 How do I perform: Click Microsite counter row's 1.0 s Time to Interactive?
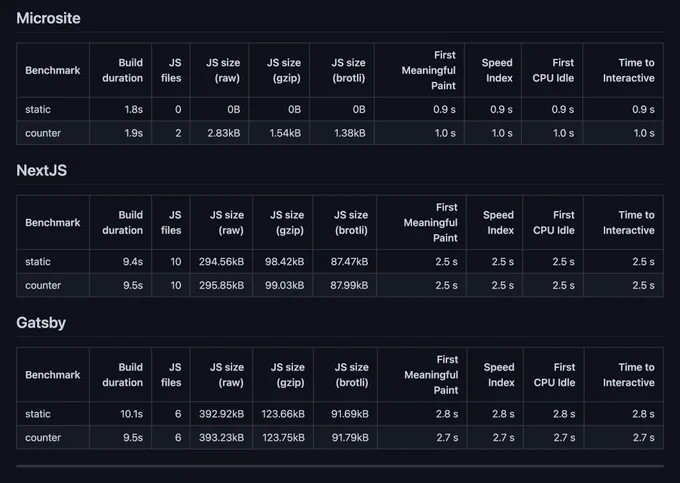click(644, 133)
